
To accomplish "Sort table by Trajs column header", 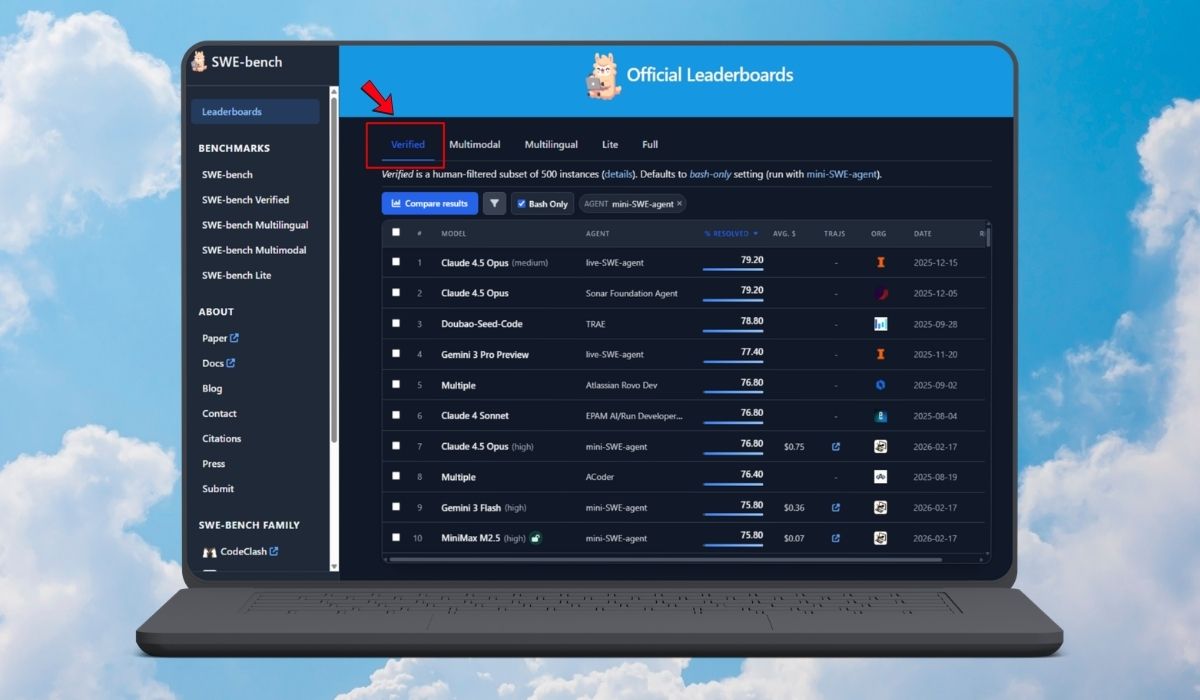I will tap(834, 234).
